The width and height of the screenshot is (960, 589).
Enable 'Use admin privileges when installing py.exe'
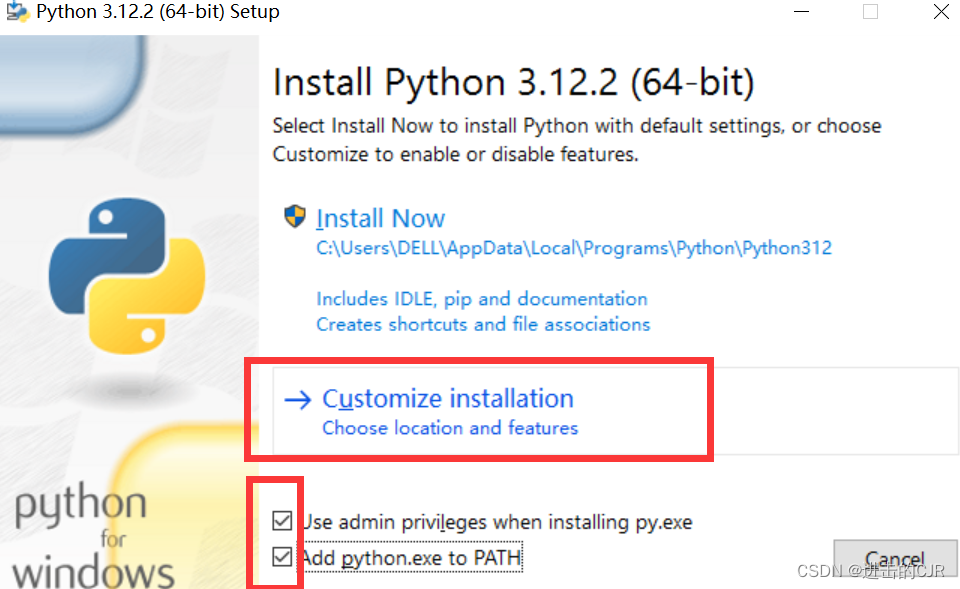coord(281,519)
